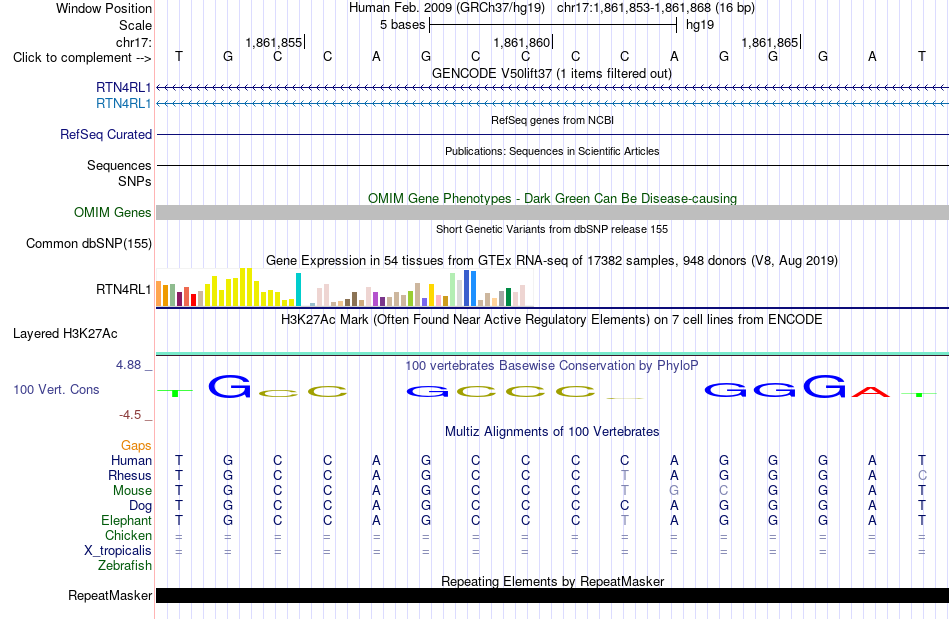Click ruler position label 1,861,855
This screenshot has width=950, height=619.
(273, 42)
